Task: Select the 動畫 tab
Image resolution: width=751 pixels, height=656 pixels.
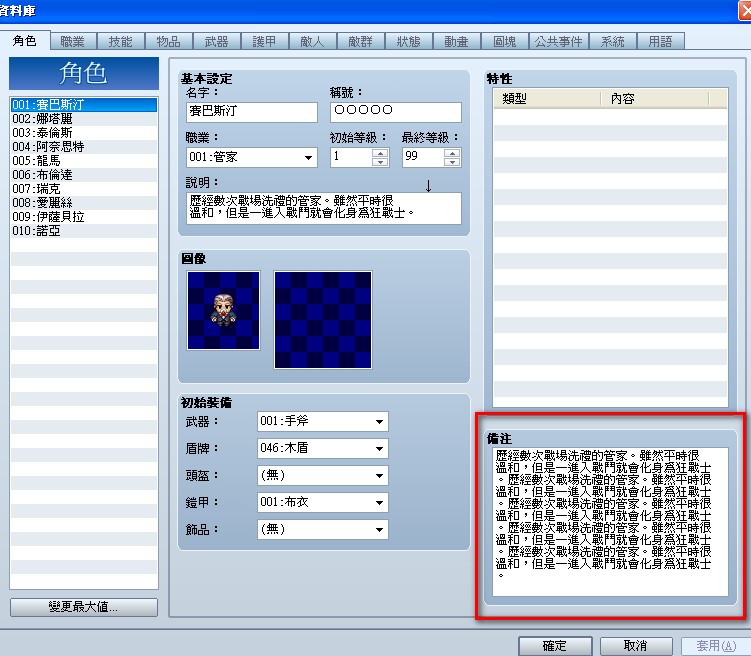Action: click(456, 42)
